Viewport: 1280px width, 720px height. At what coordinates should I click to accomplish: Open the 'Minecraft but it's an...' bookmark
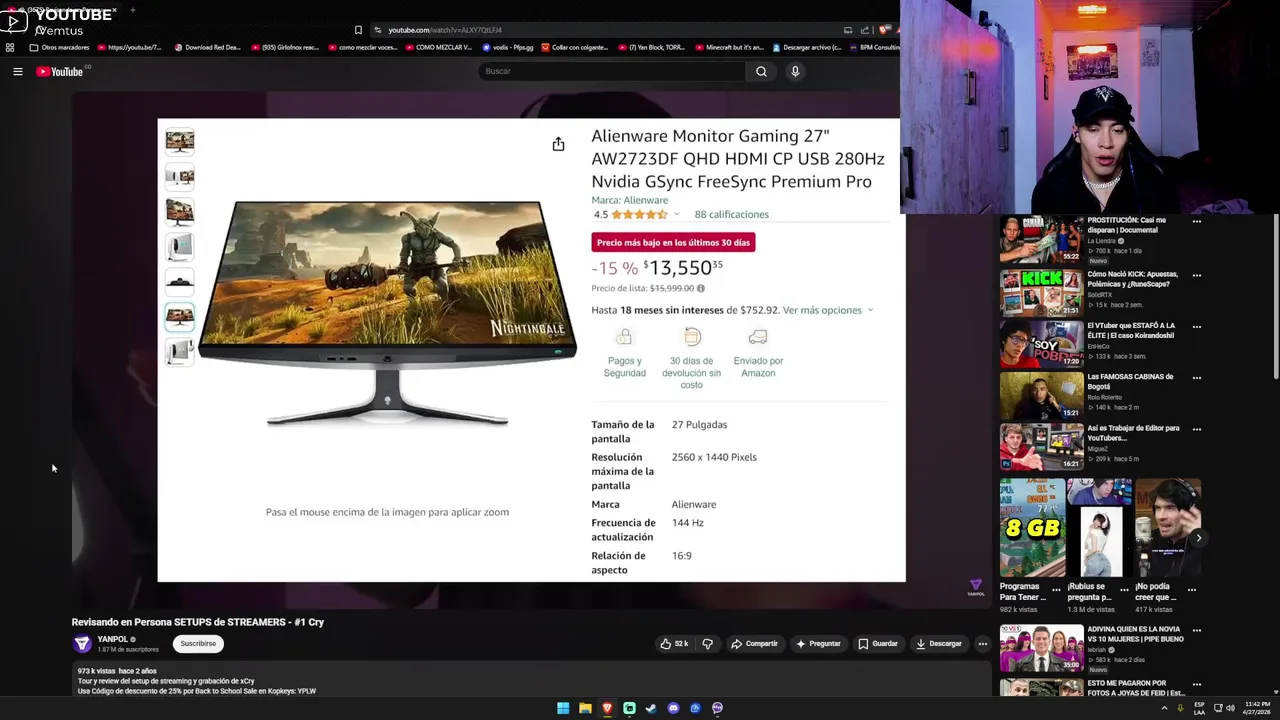pyautogui.click(x=729, y=47)
